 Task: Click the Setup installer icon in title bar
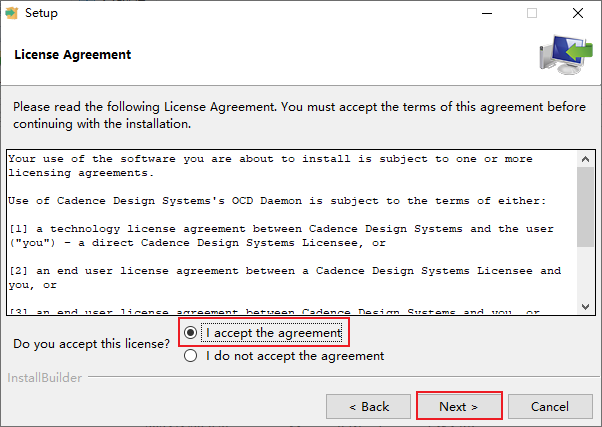[x=12, y=13]
